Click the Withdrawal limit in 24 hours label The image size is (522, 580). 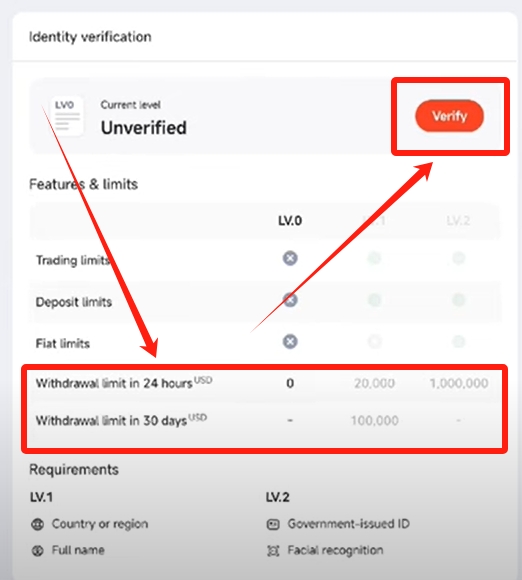click(x=124, y=383)
